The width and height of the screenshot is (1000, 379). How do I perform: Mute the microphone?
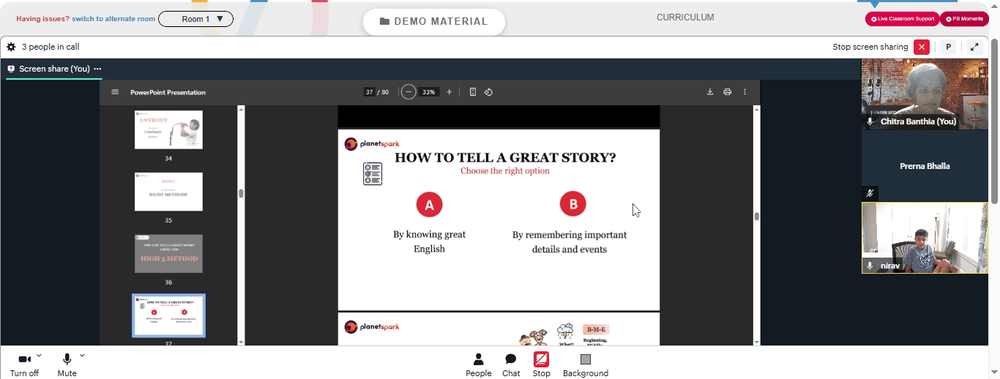pyautogui.click(x=67, y=365)
